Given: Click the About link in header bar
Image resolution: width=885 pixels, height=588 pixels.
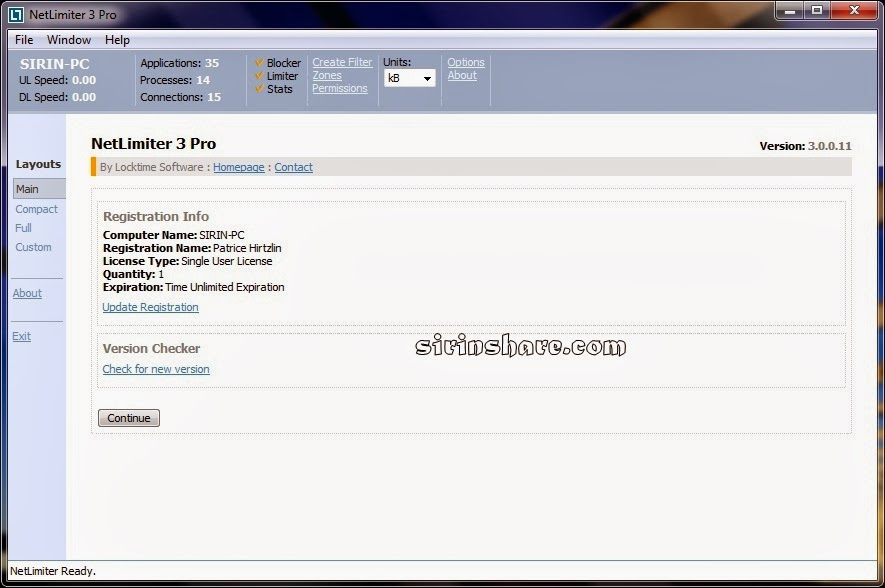Looking at the screenshot, I should [462, 75].
